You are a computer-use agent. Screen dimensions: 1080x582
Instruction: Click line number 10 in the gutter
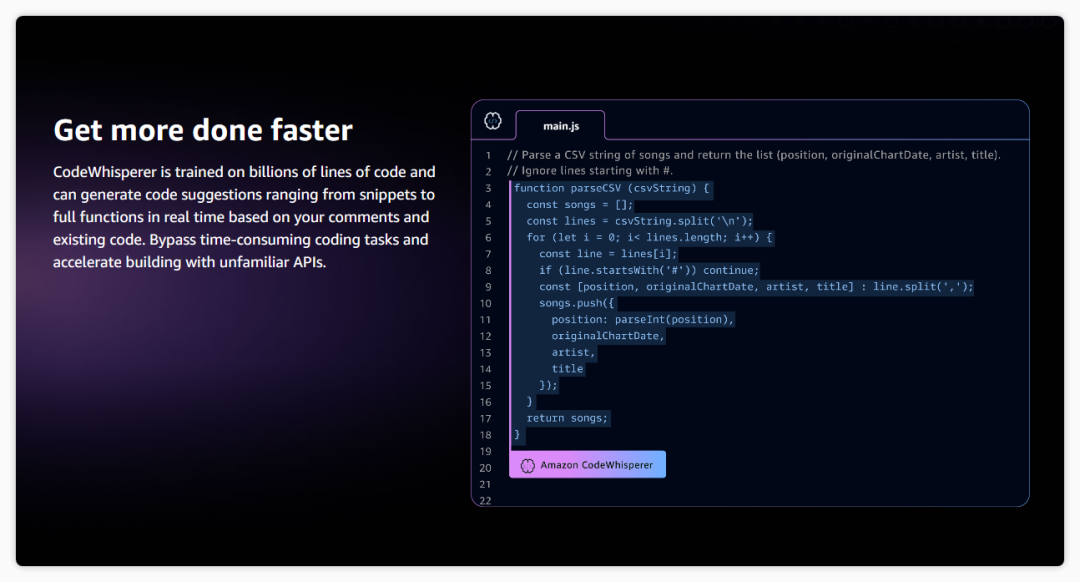486,304
